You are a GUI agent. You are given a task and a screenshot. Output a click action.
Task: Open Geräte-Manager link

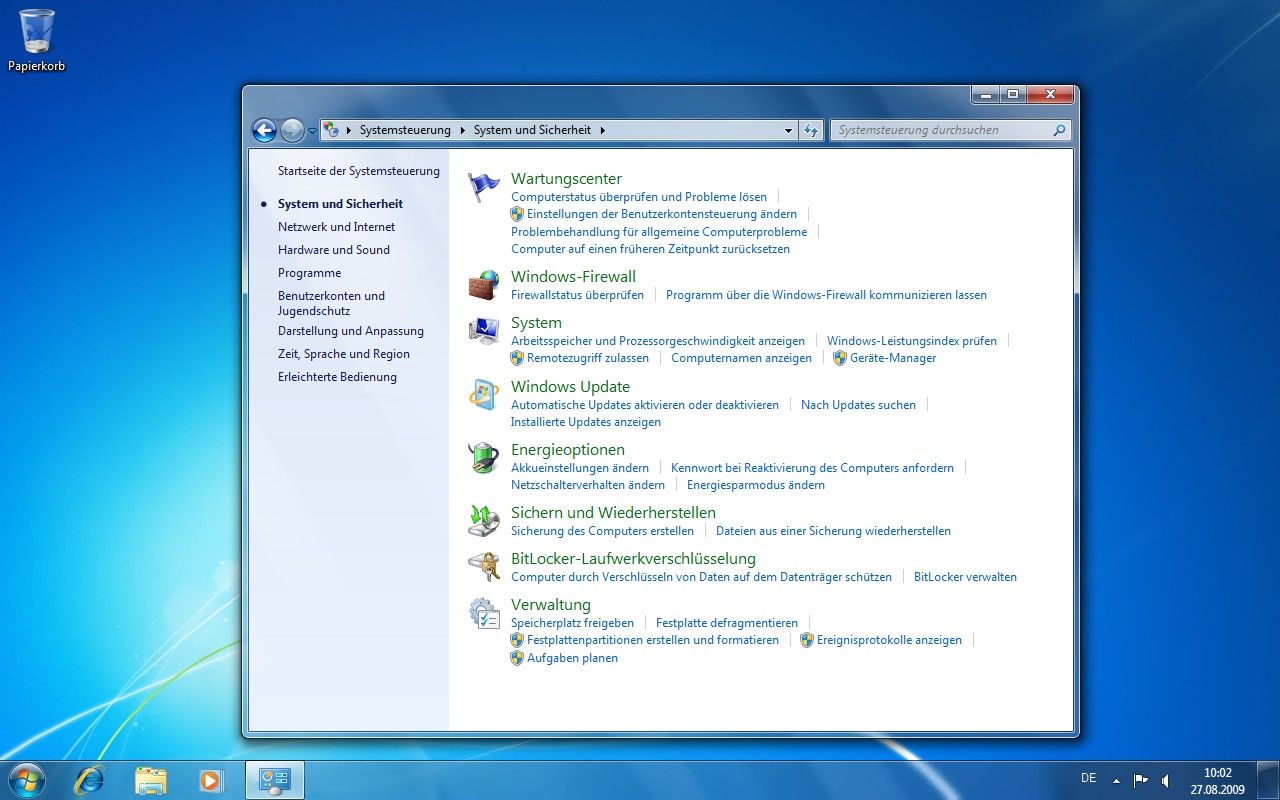[890, 358]
